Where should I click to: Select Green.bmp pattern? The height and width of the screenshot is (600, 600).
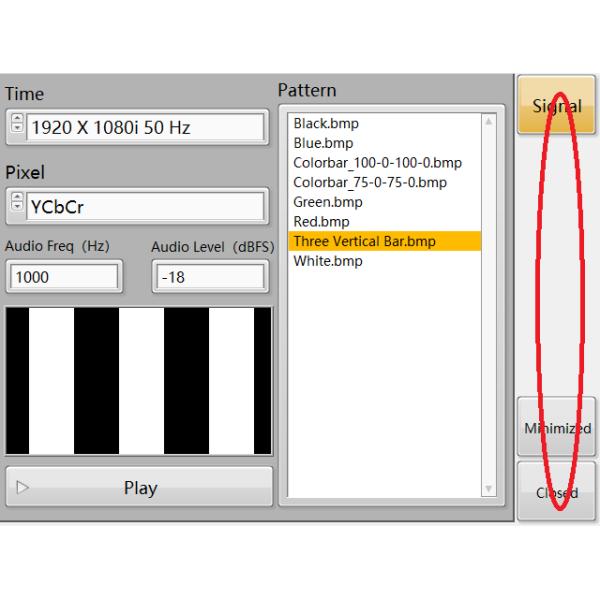pos(327,202)
